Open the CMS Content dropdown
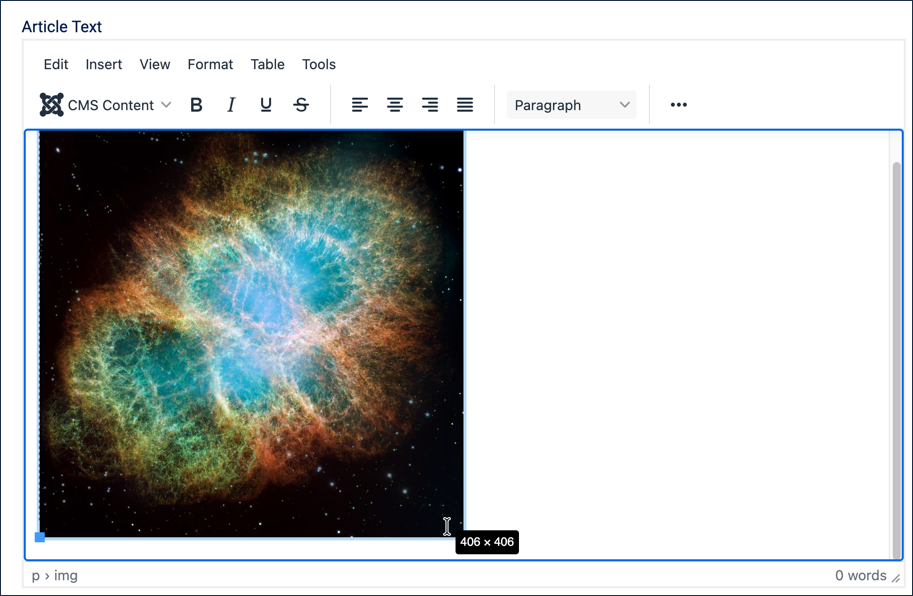The width and height of the screenshot is (913, 596). [105, 105]
